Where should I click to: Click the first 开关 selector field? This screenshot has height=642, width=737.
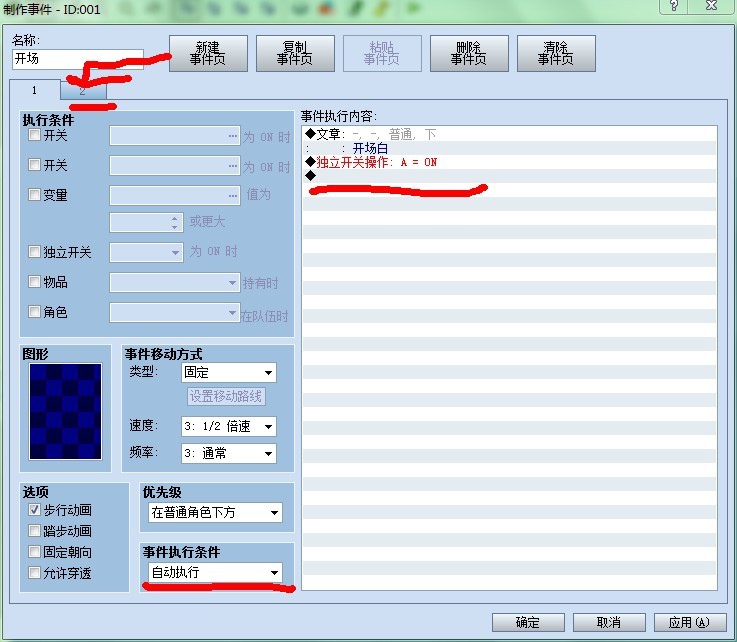point(175,136)
